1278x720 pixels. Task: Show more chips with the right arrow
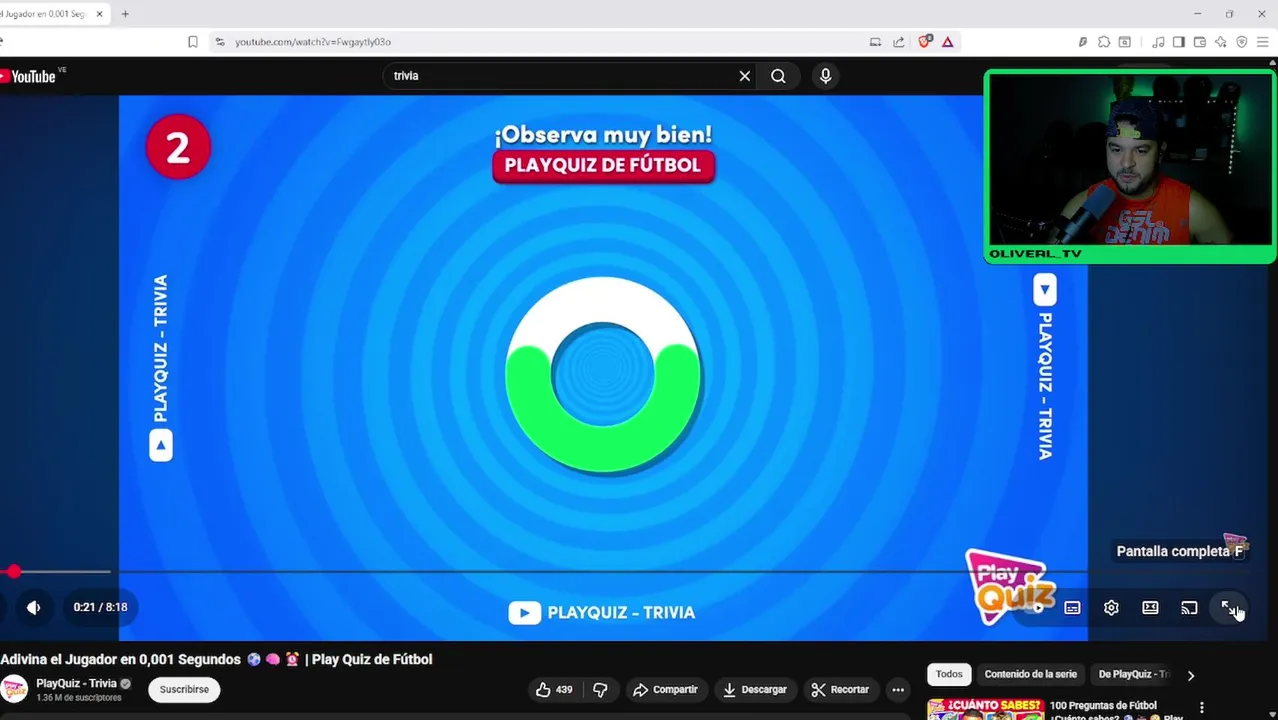1190,675
